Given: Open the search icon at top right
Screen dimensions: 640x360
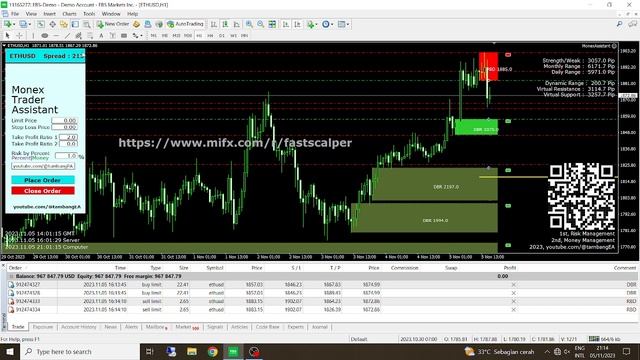Looking at the screenshot, I should (619, 24).
